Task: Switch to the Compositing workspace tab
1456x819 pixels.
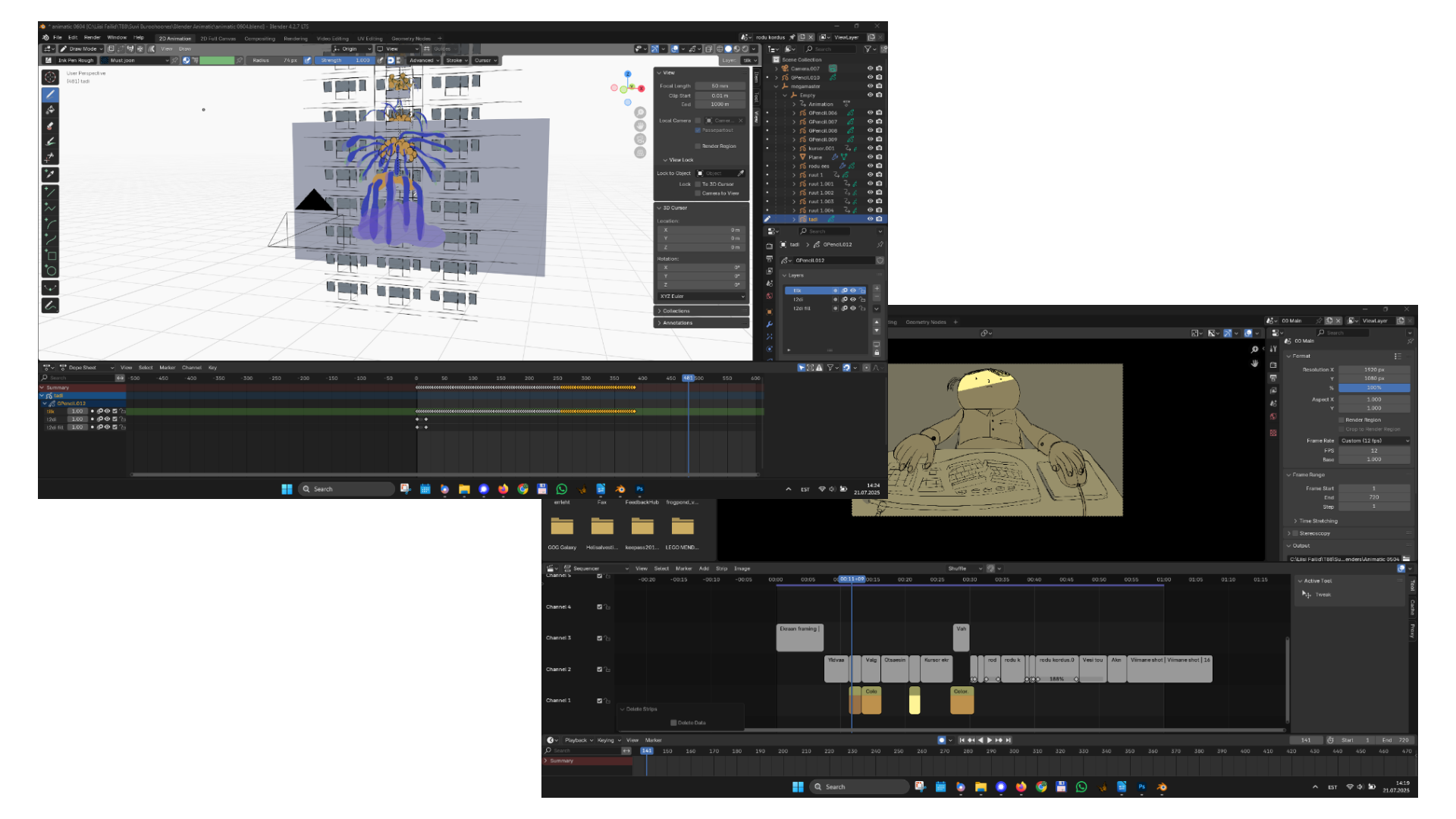Action: 259,39
